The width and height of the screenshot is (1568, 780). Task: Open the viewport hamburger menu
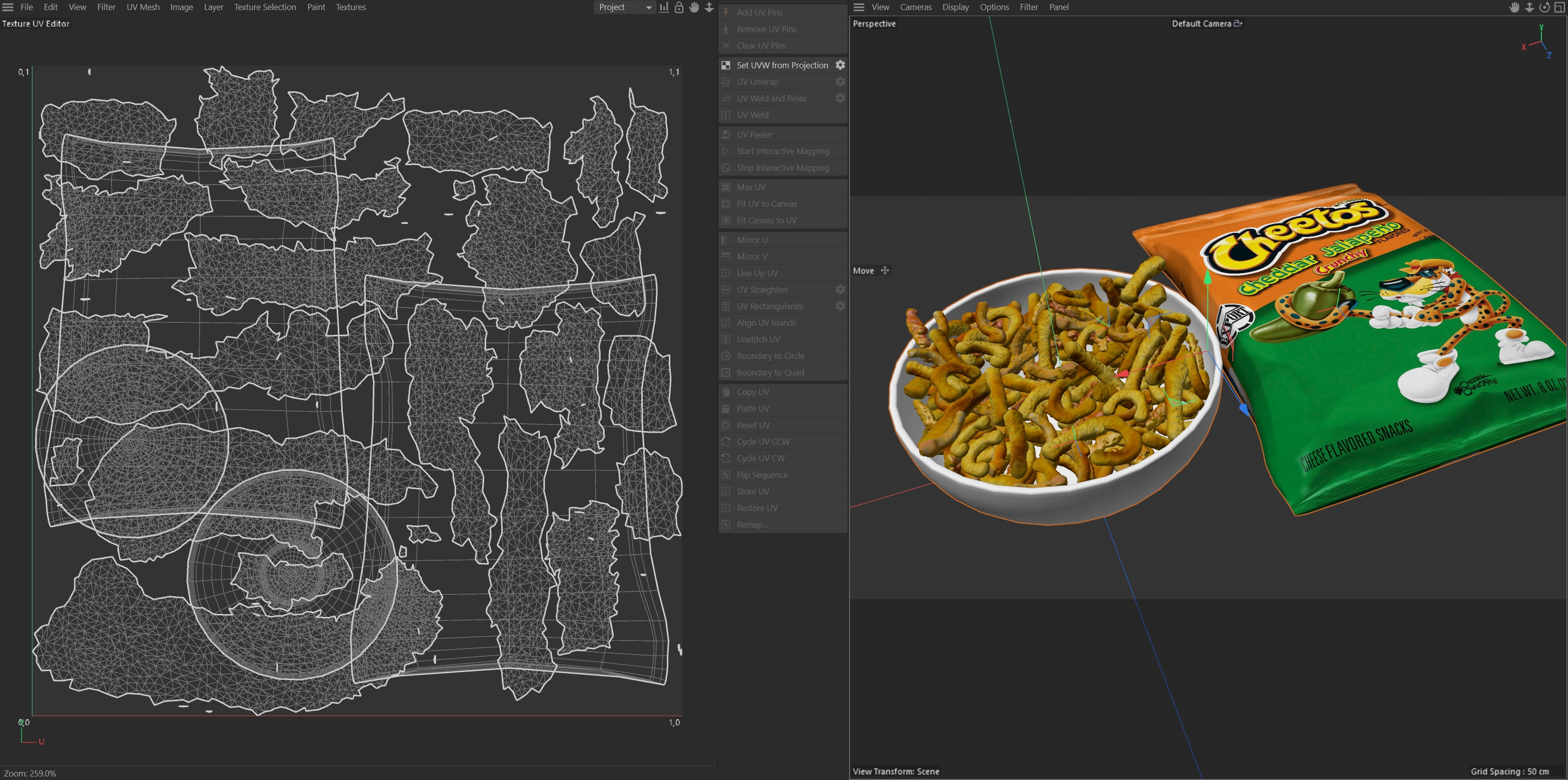tap(859, 8)
